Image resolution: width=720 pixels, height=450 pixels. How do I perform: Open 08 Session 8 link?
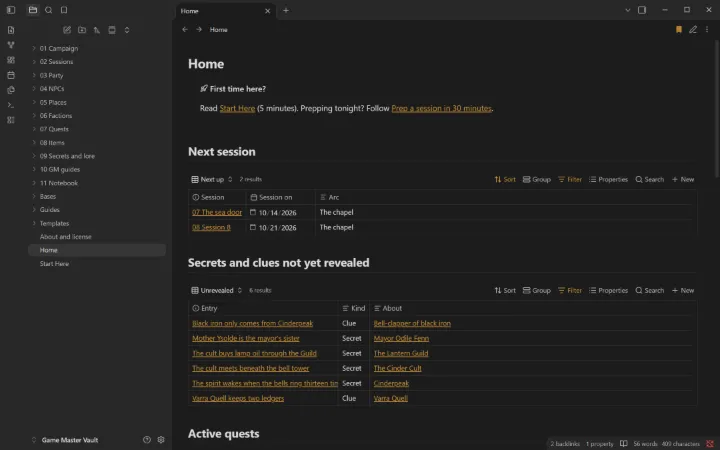[x=211, y=227]
